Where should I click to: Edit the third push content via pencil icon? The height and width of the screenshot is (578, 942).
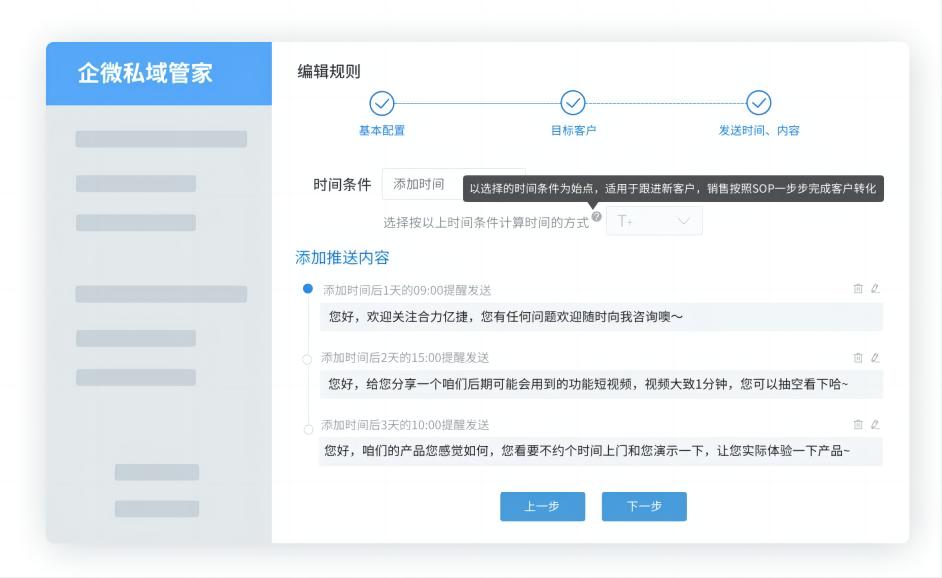pyautogui.click(x=873, y=426)
